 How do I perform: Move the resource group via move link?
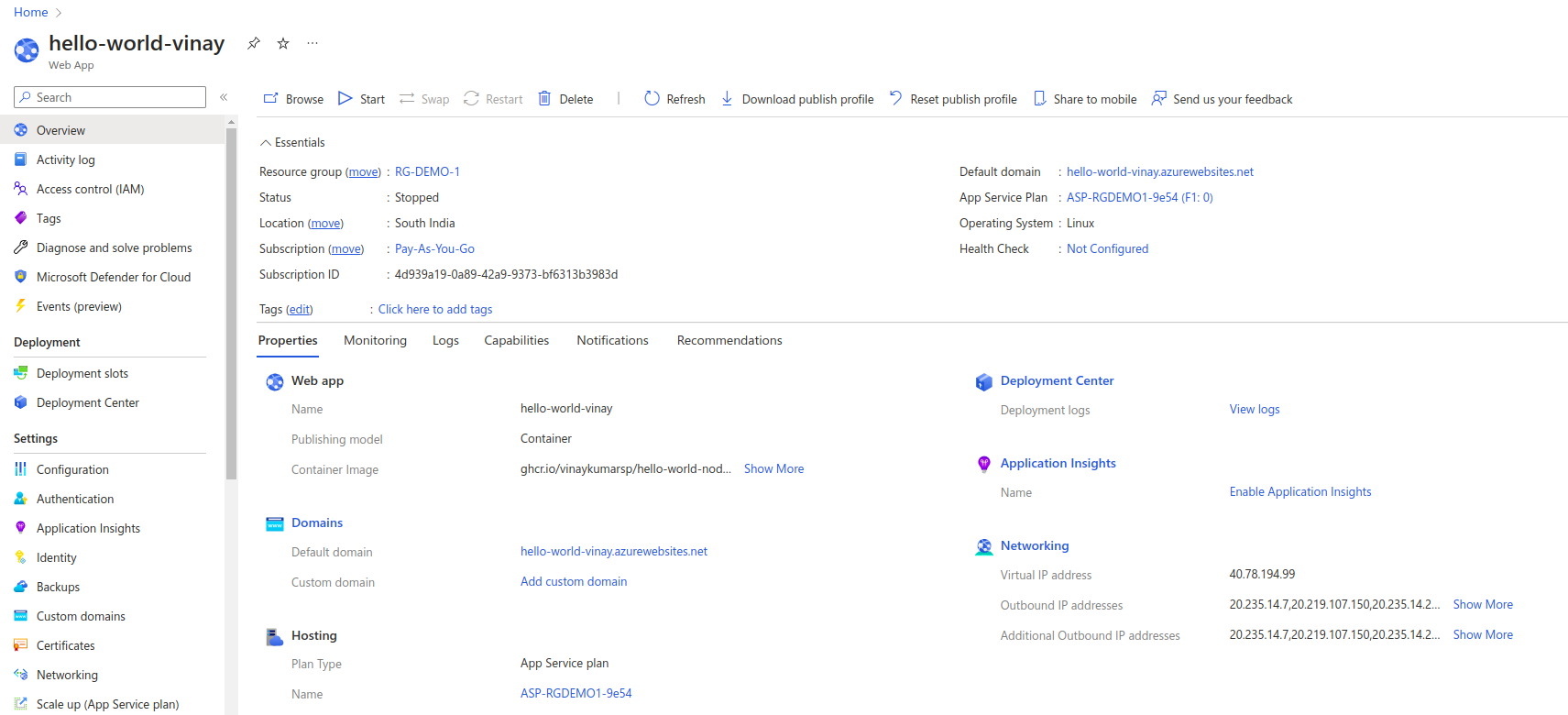tap(363, 171)
